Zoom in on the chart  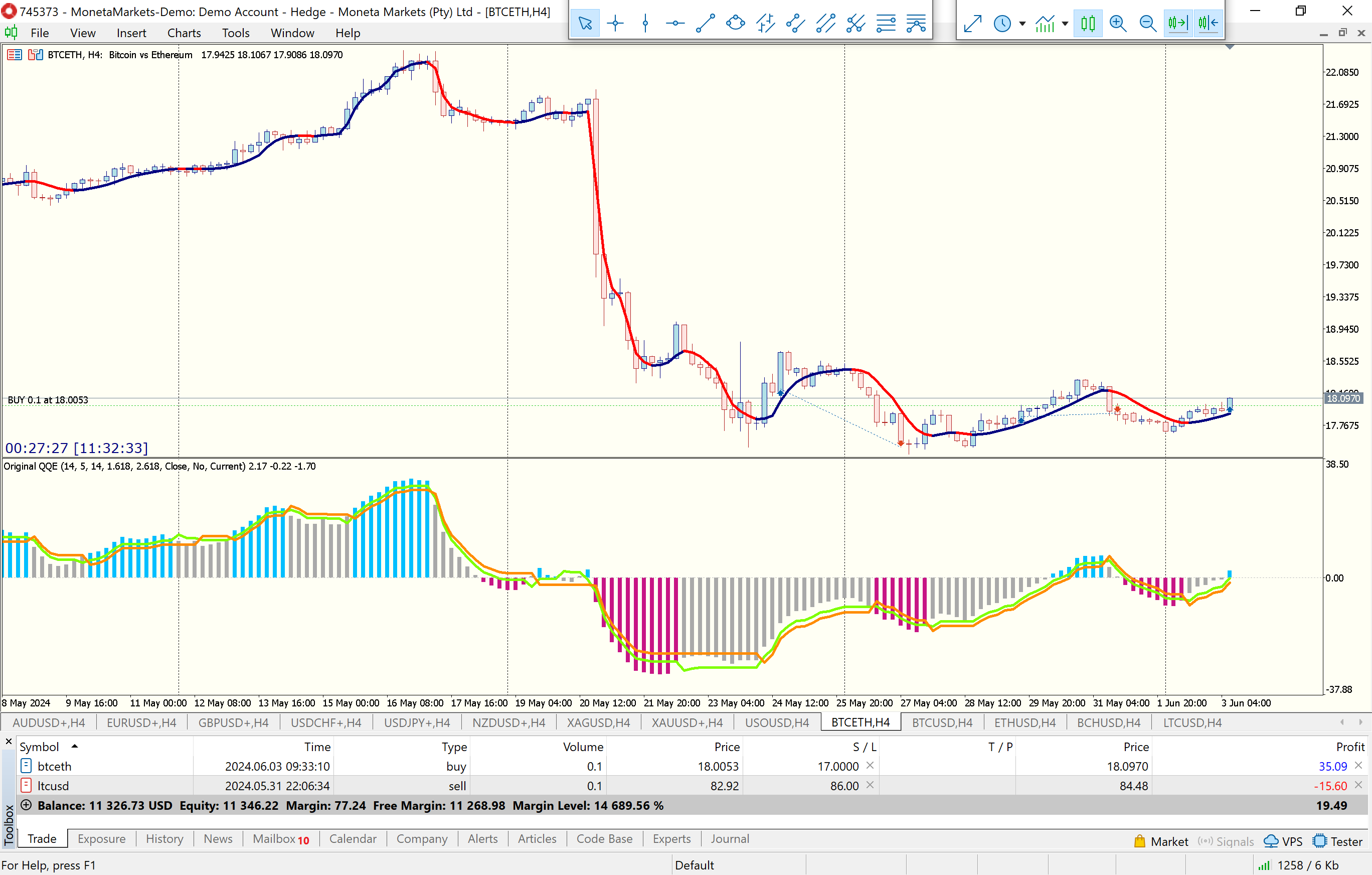[x=1118, y=24]
